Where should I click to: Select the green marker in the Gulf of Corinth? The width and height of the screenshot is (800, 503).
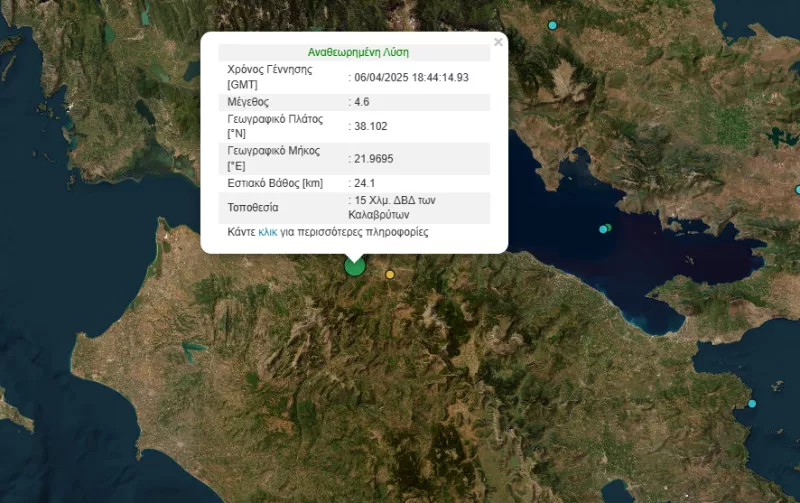pos(608,227)
